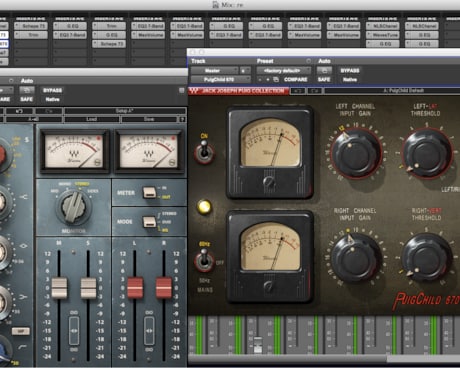This screenshot has width=460, height=380.
Task: Toggle BYPASS in the PuigChild 670 window
Action: point(350,70)
